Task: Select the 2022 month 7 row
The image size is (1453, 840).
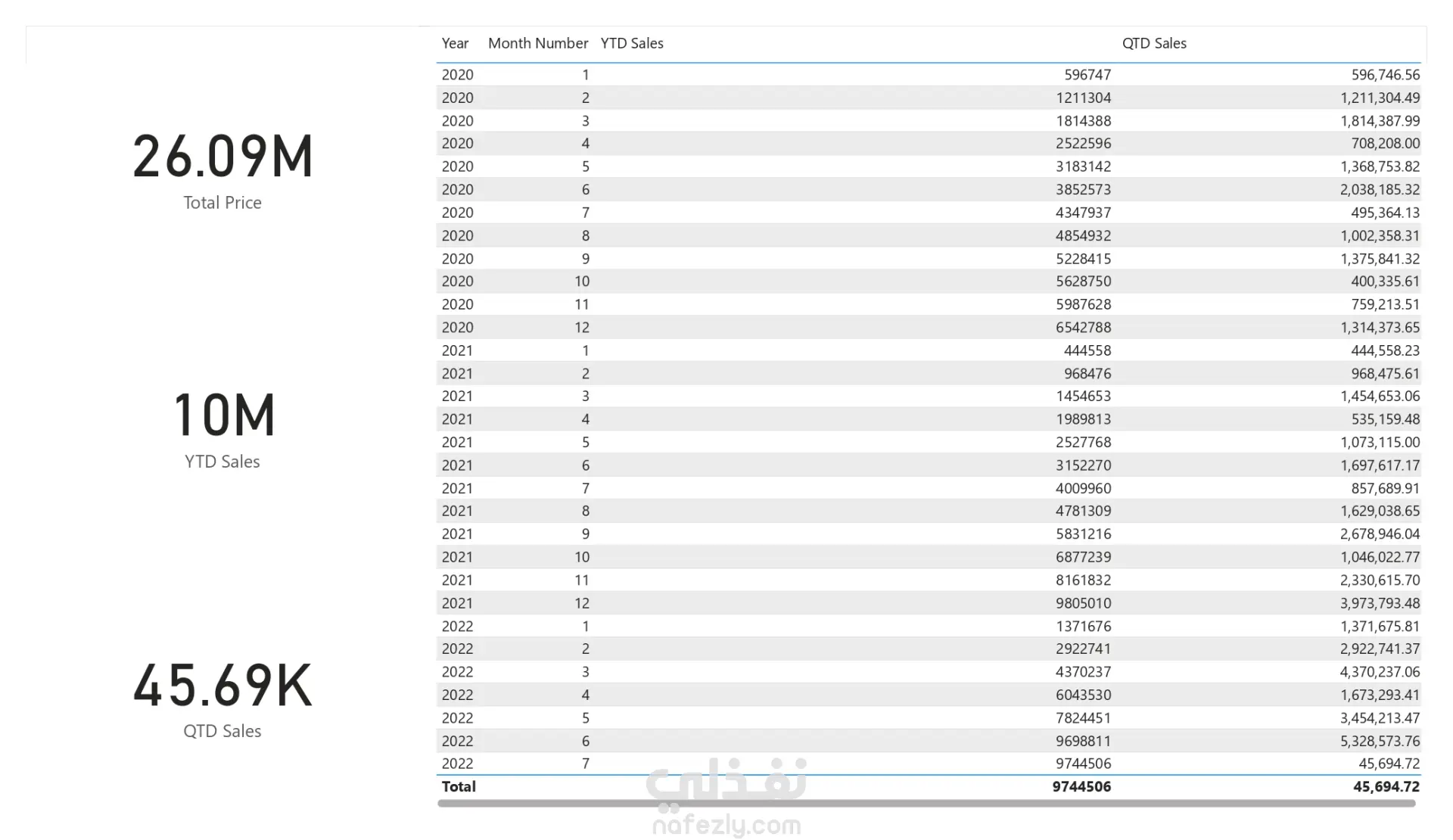Action: tap(457, 764)
